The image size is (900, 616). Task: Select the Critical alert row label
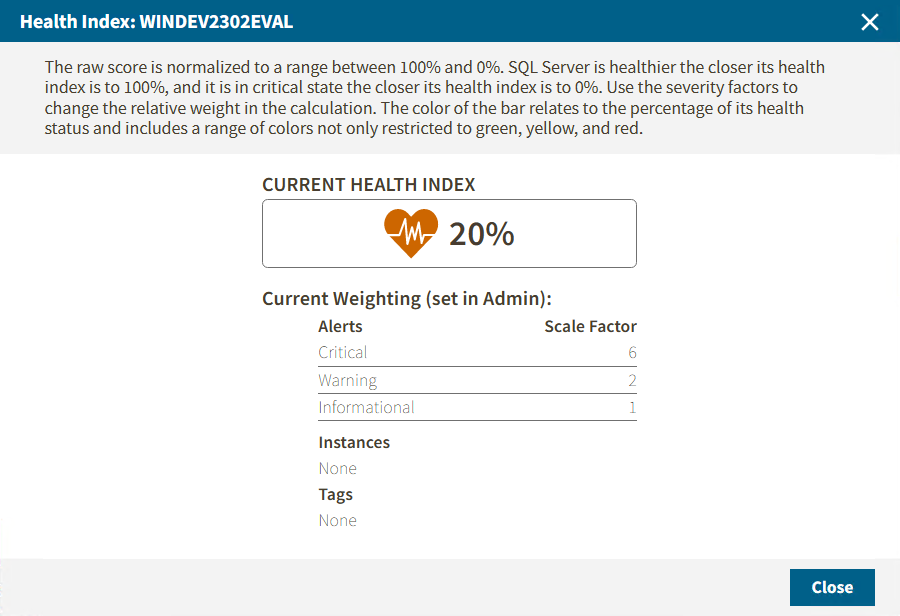[x=343, y=353]
